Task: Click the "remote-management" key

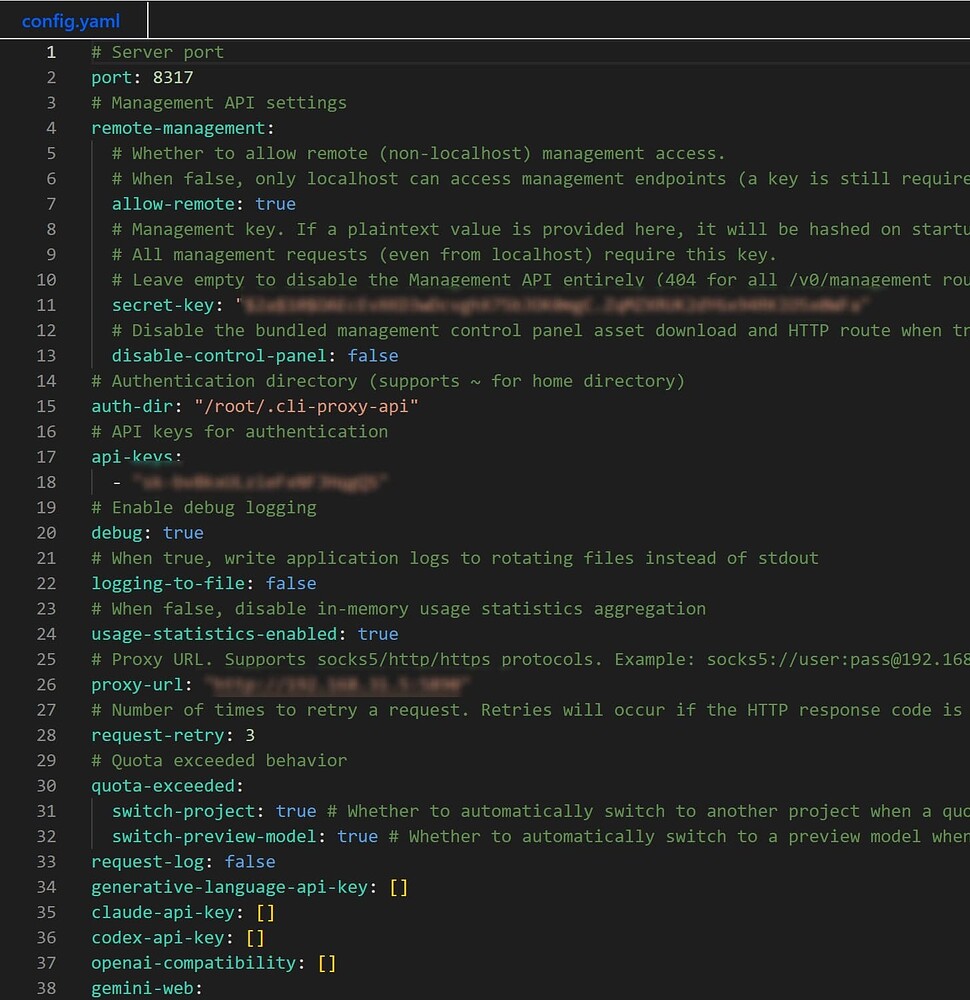Action: [x=178, y=128]
